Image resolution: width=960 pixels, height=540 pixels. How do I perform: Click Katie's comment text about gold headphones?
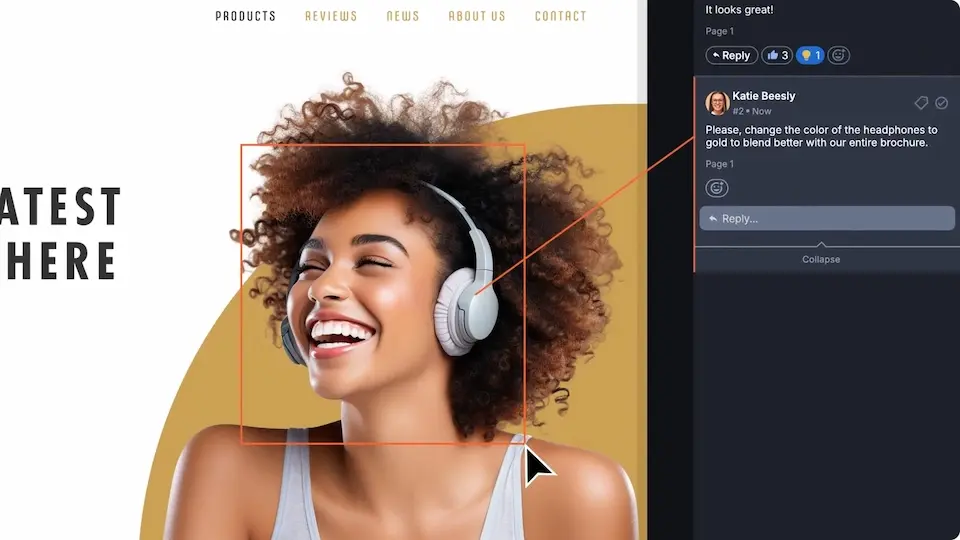pos(820,136)
